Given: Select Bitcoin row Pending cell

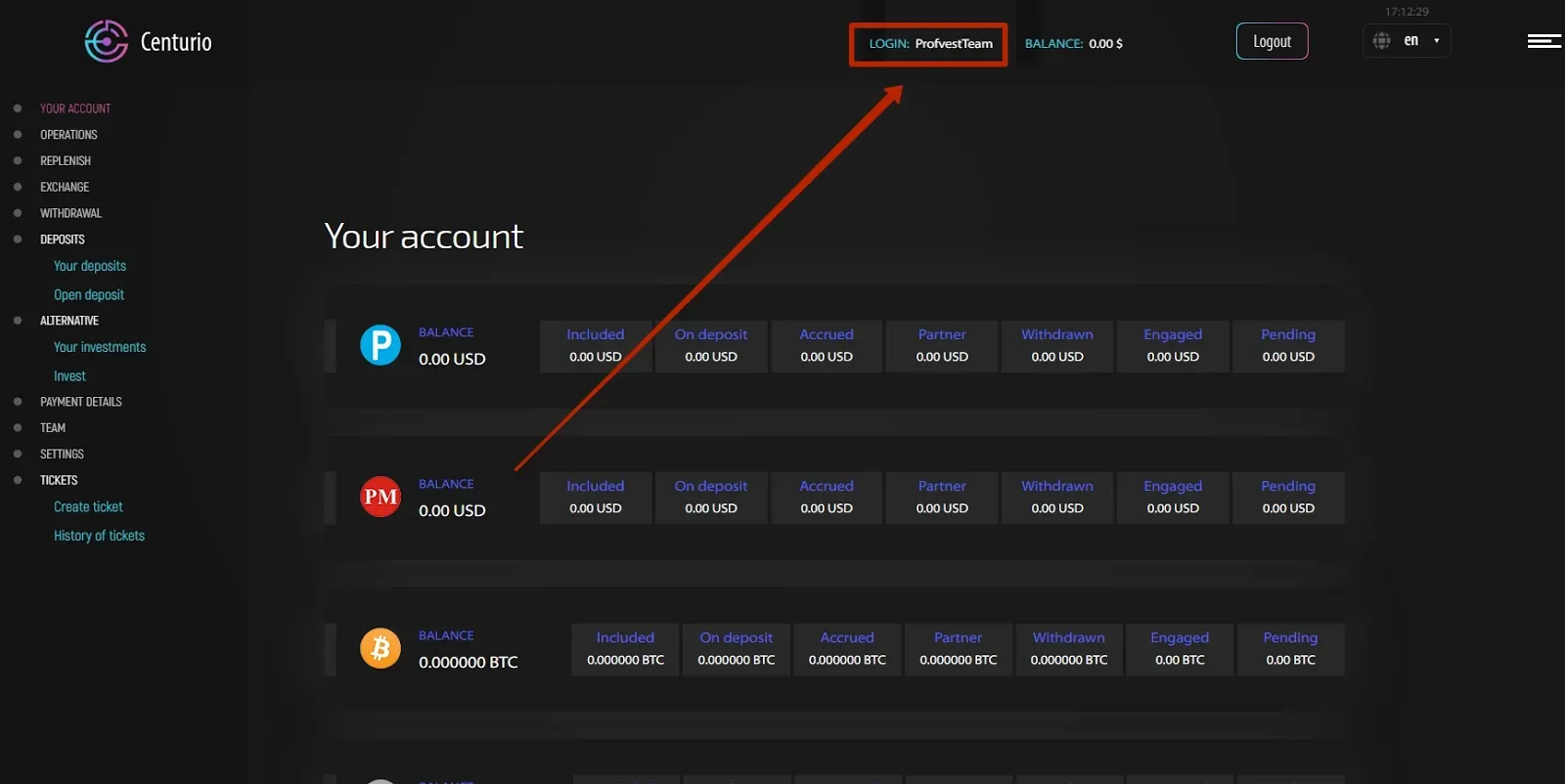Looking at the screenshot, I should click(1291, 649).
